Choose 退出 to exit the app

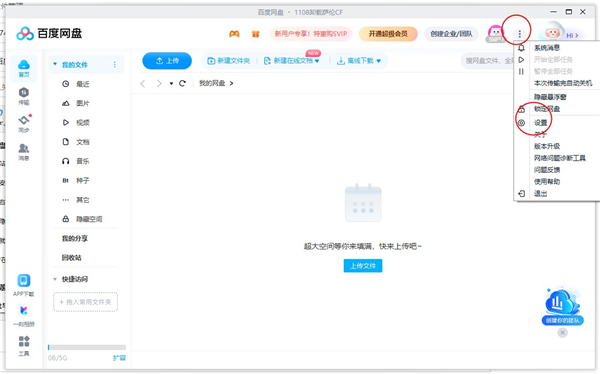point(540,194)
